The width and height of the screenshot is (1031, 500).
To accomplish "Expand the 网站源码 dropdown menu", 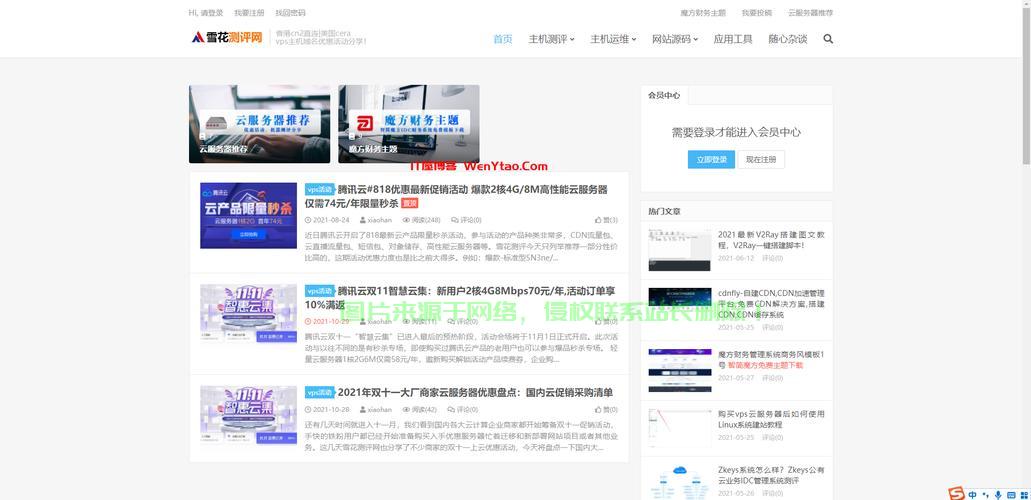I will tap(675, 39).
